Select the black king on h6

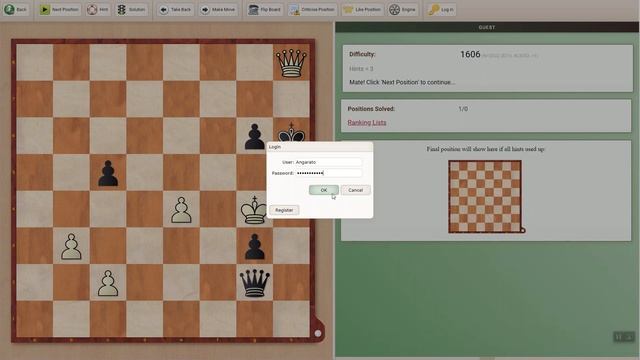tap(291, 131)
